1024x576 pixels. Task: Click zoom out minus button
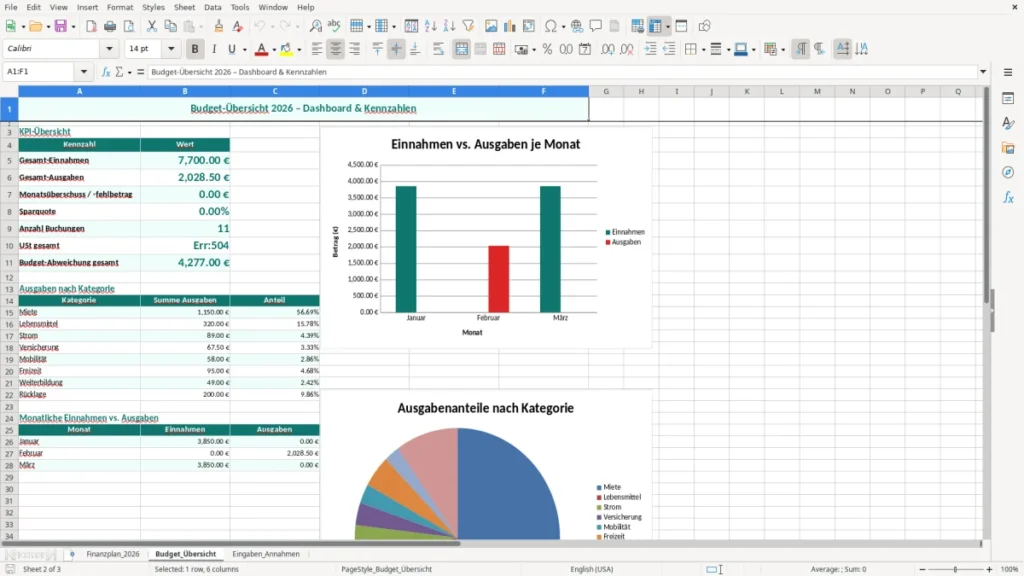(922, 569)
